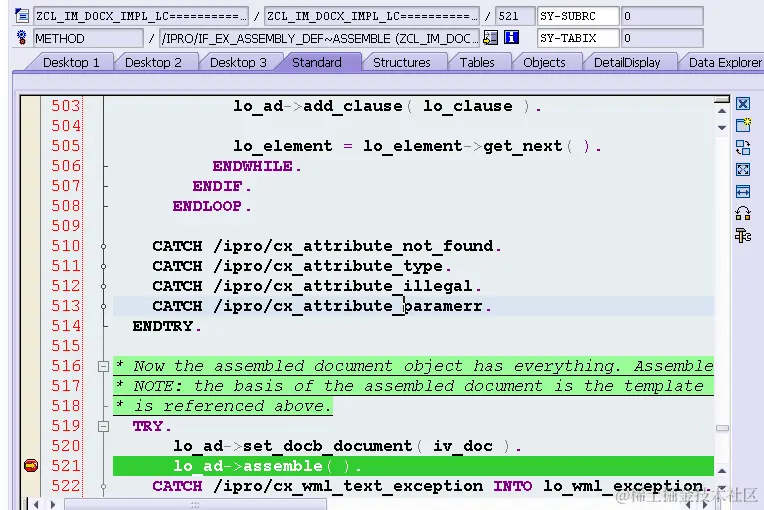
Task: Click the editor scroll up arrow at top
Action: point(722,112)
